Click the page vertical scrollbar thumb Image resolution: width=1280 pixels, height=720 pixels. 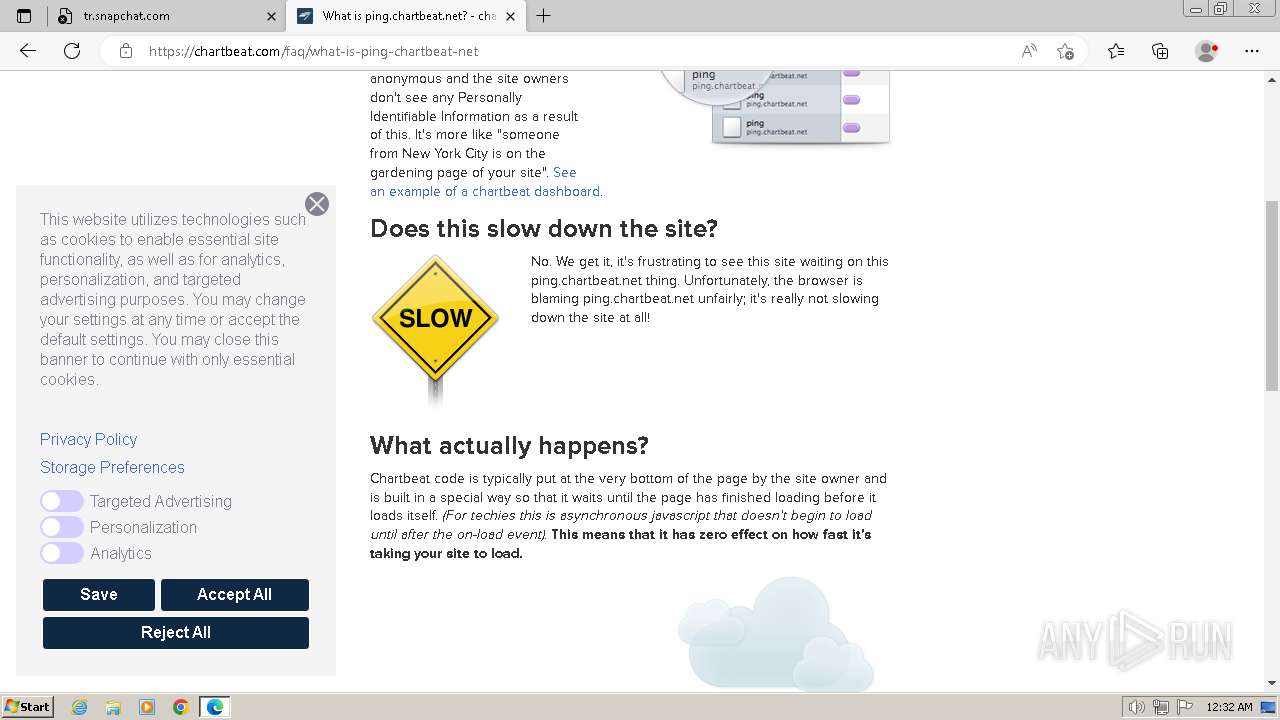click(x=1272, y=295)
